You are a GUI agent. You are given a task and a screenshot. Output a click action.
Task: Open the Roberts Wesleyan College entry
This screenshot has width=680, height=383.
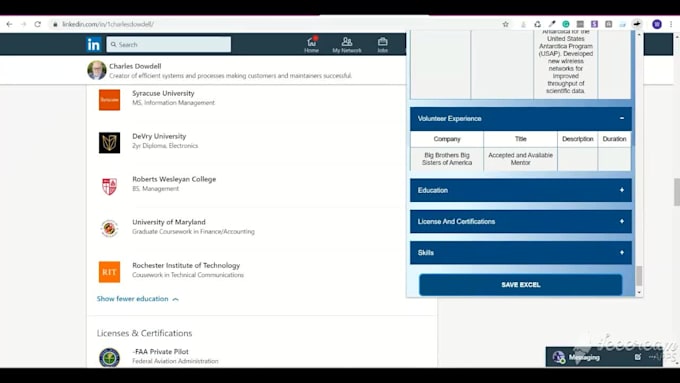(x=174, y=179)
